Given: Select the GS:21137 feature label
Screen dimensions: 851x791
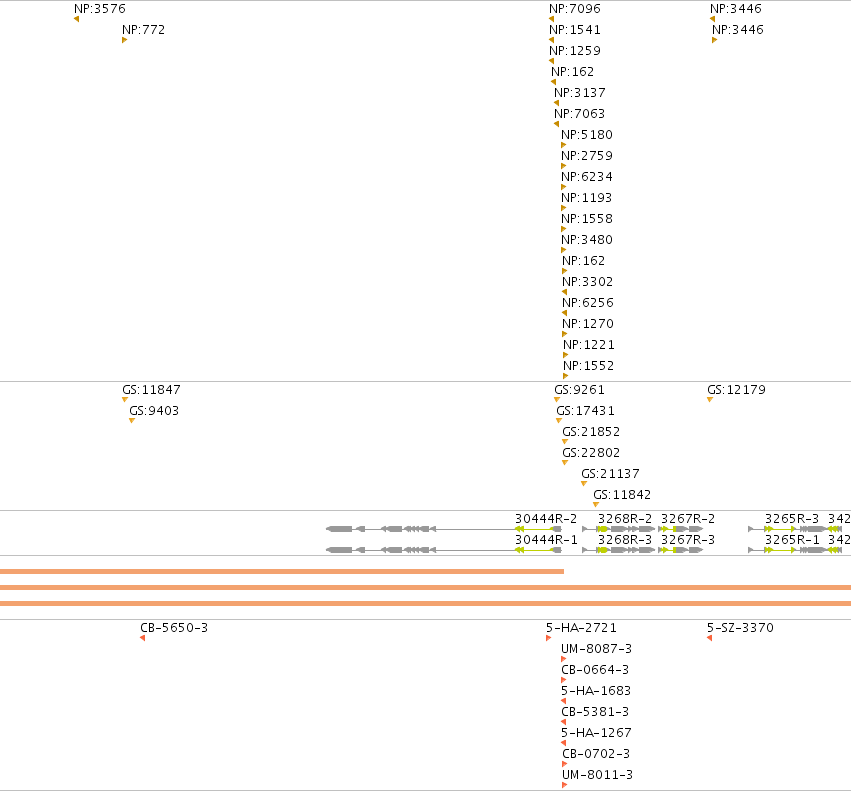Looking at the screenshot, I should (x=610, y=474).
